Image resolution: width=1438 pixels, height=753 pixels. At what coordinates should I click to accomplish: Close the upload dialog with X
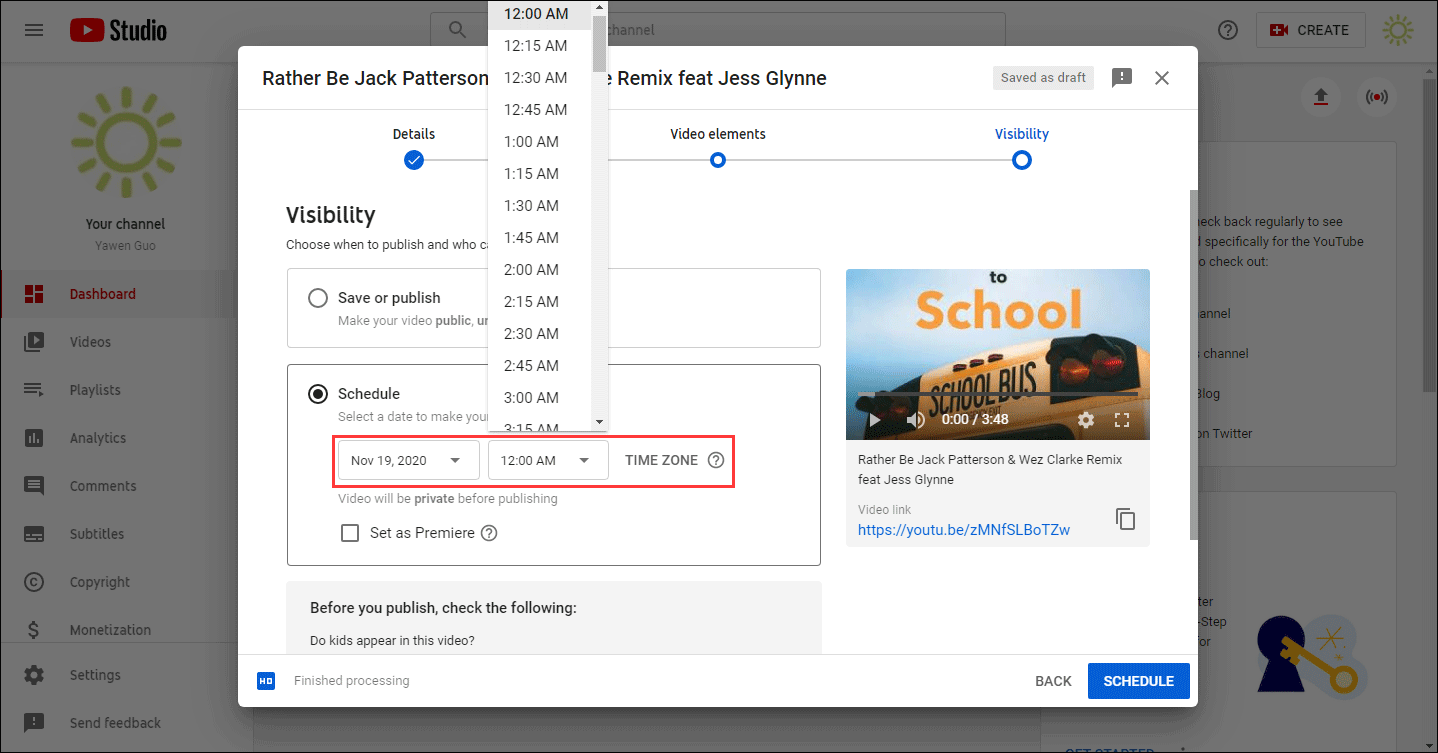point(1162,78)
